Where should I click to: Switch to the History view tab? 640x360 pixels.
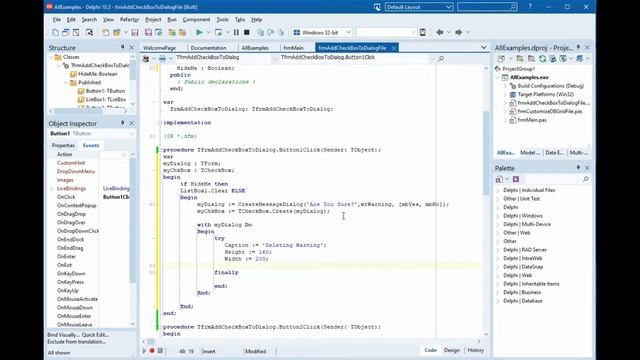click(476, 350)
